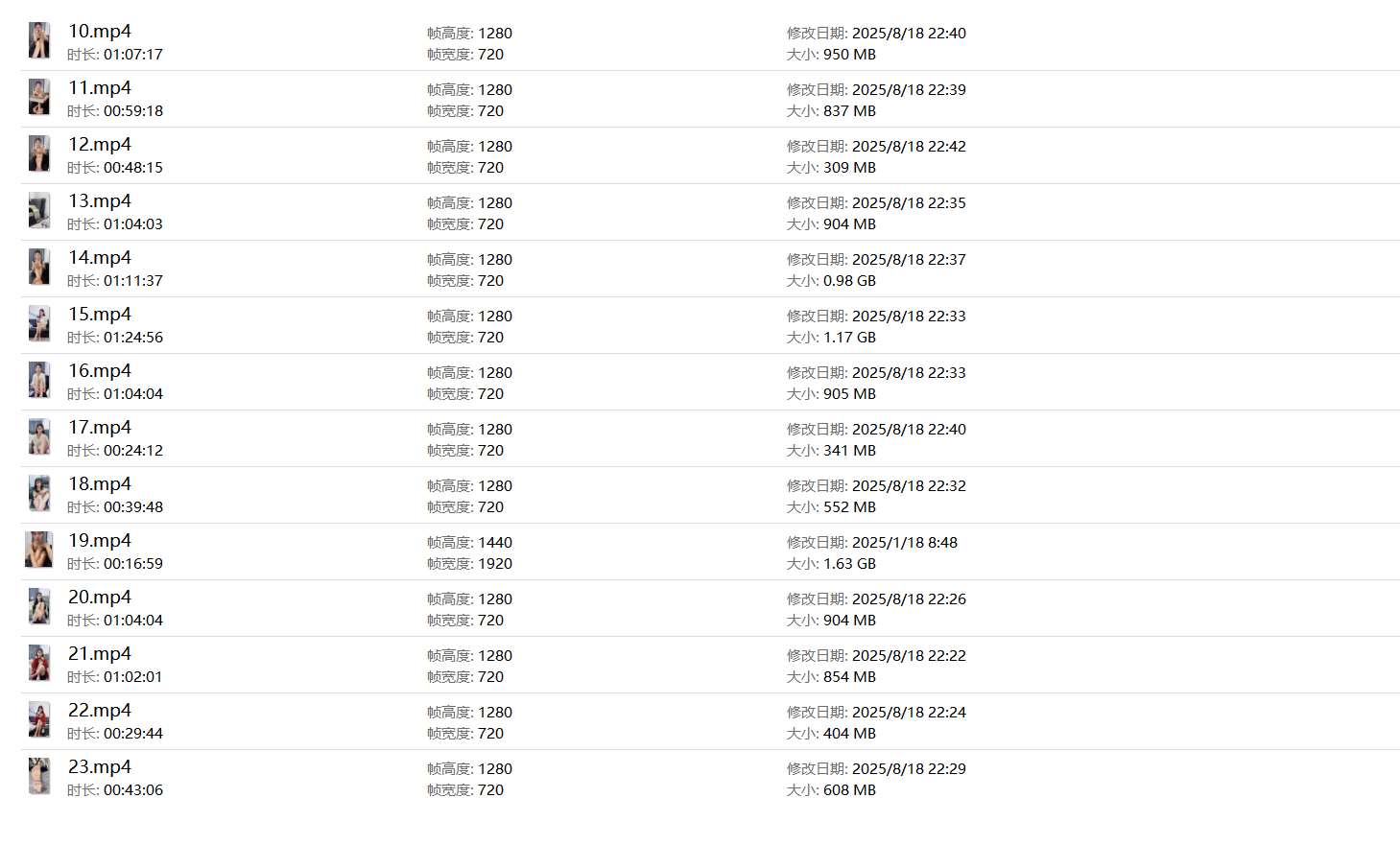Click the 1.63 GB size text
1400x845 pixels.
pos(849,564)
